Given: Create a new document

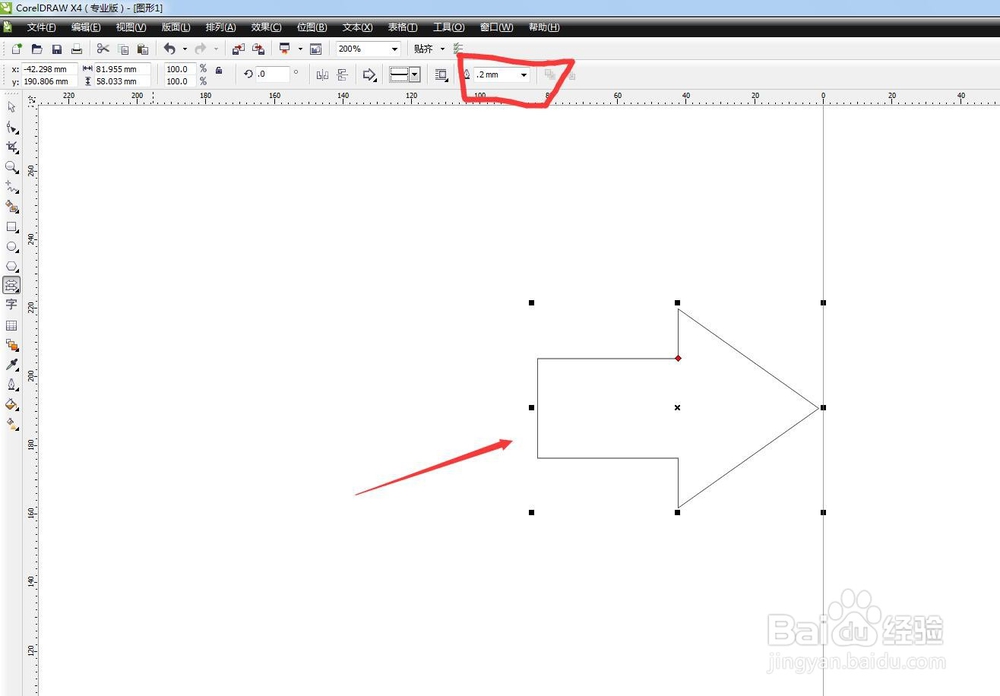Looking at the screenshot, I should pos(17,49).
